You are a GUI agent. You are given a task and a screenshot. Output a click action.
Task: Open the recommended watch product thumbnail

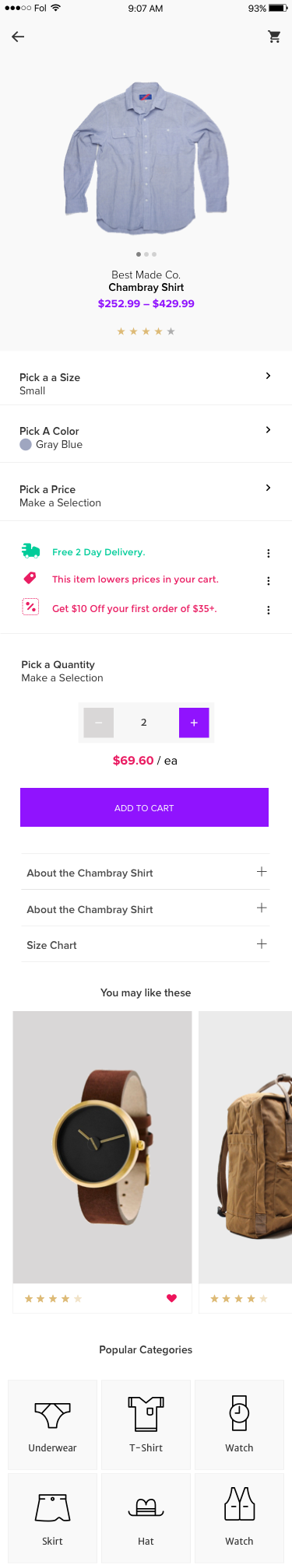[x=102, y=1147]
